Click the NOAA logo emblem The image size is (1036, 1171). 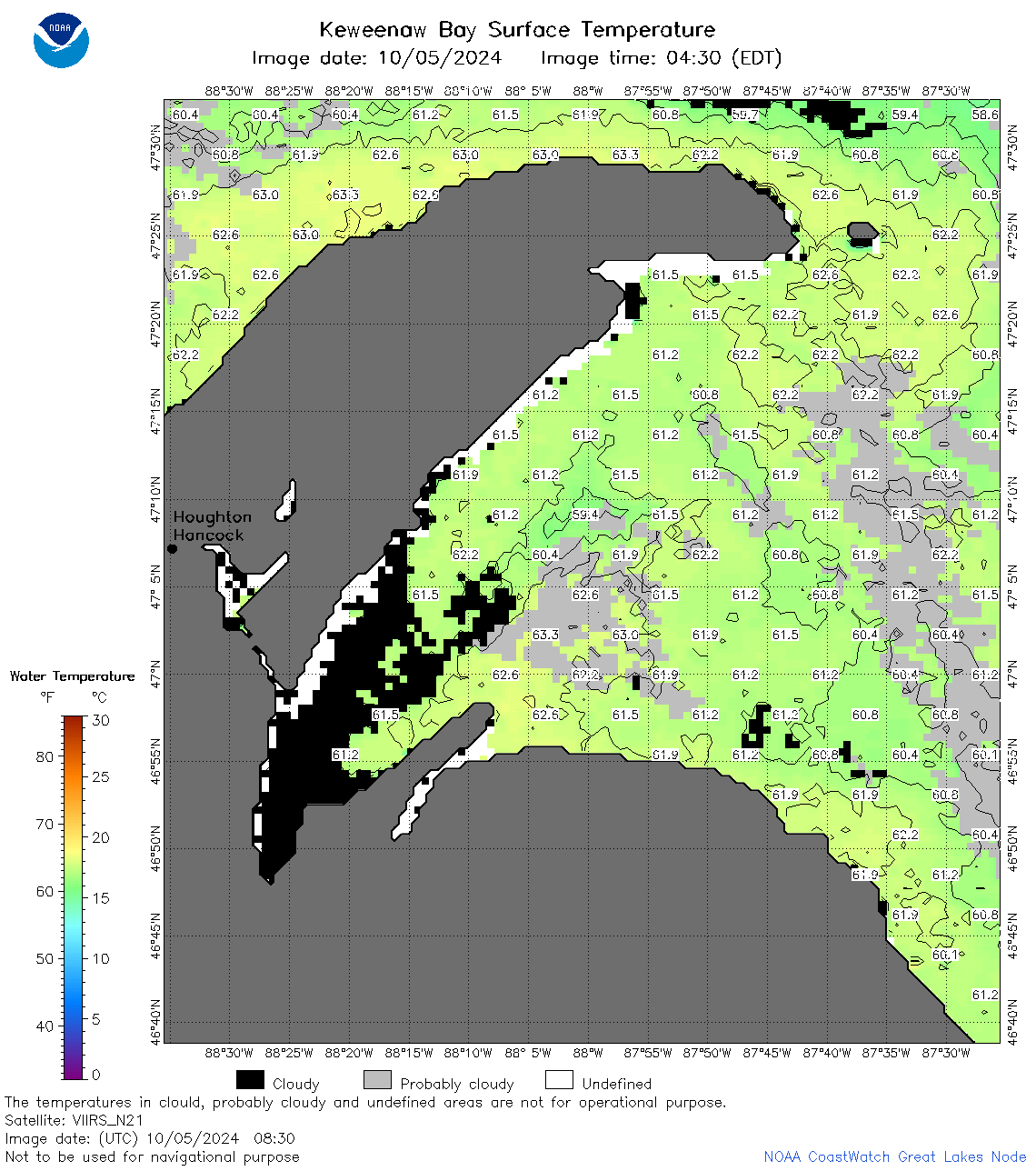click(x=61, y=40)
